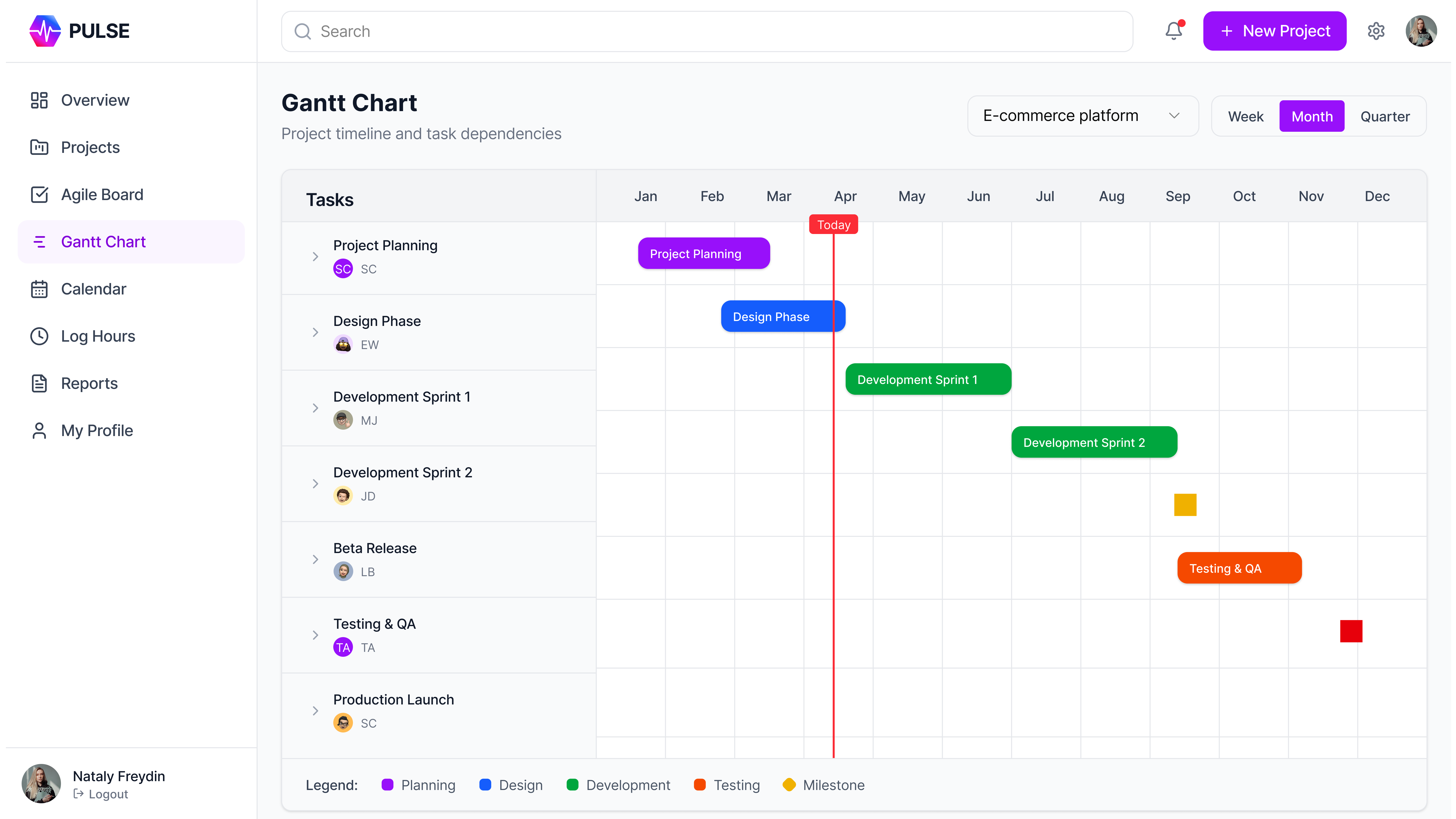This screenshot has height=819, width=1456.
Task: Click the TA avatar under Testing & QA
Action: pos(343,647)
